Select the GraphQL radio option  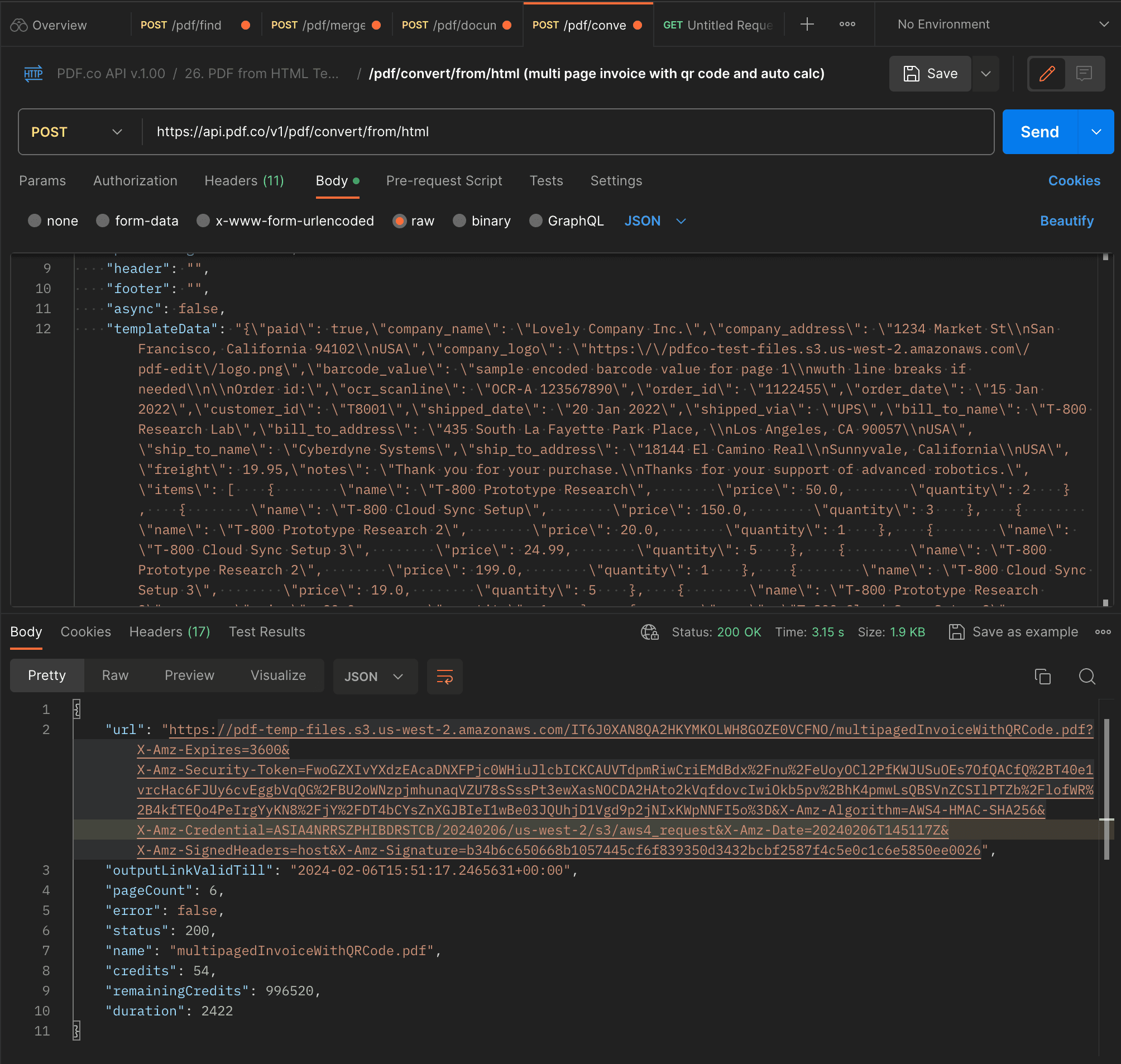535,221
